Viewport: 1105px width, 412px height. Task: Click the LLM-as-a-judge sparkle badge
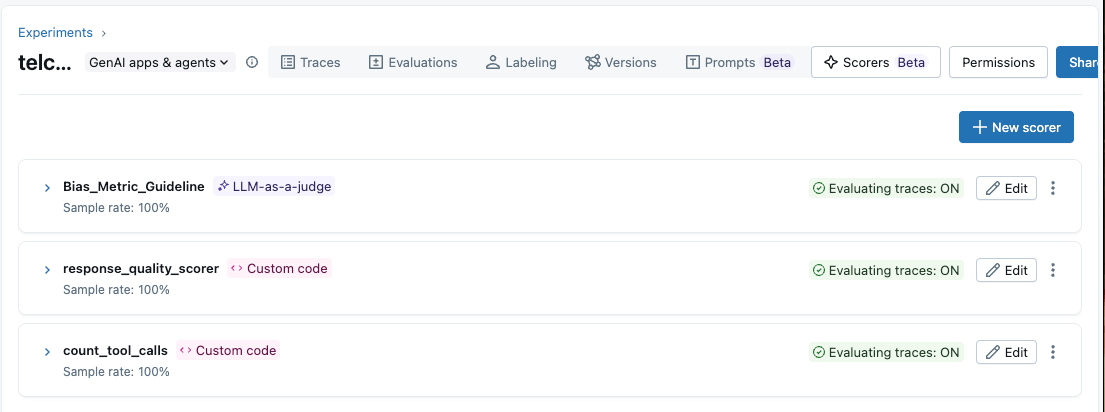click(x=274, y=186)
